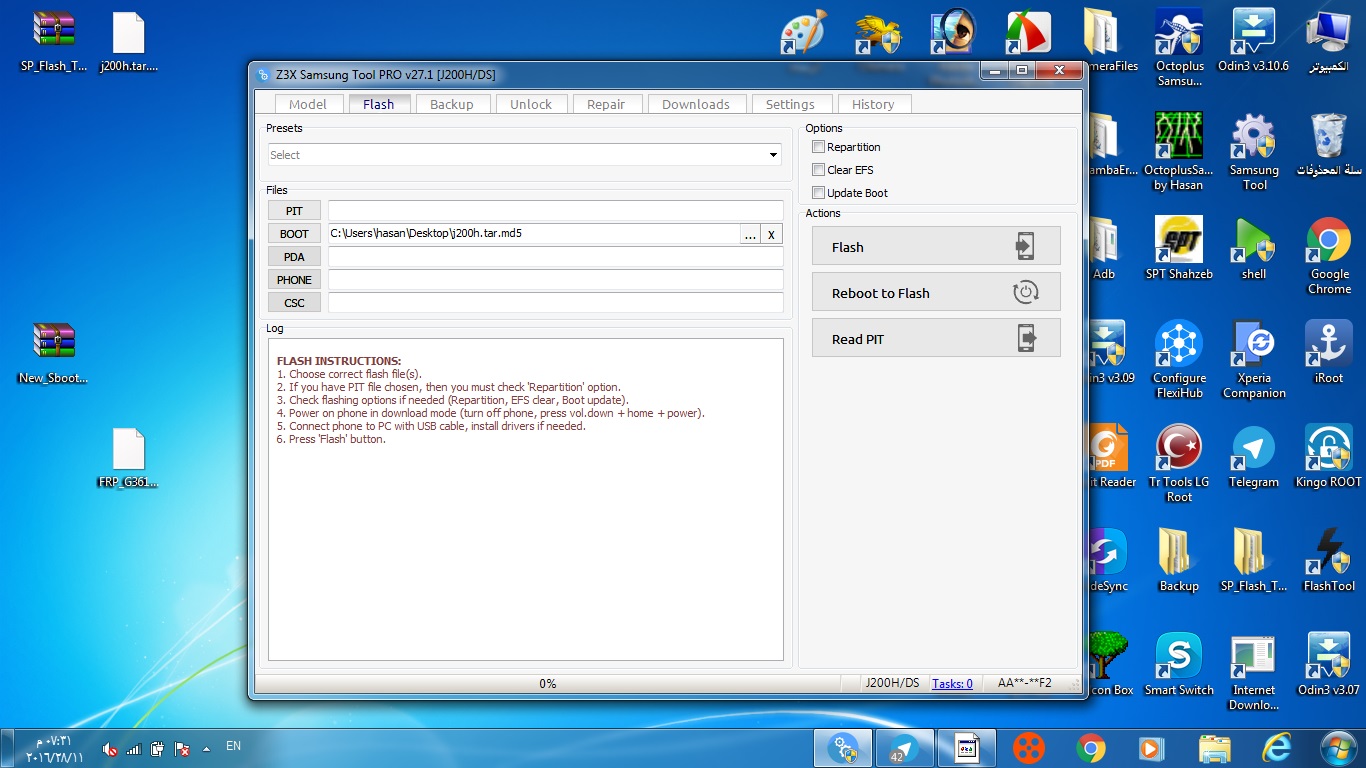
Task: Select the SP_Flash_T archive at desktop top-left
Action: click(53, 41)
